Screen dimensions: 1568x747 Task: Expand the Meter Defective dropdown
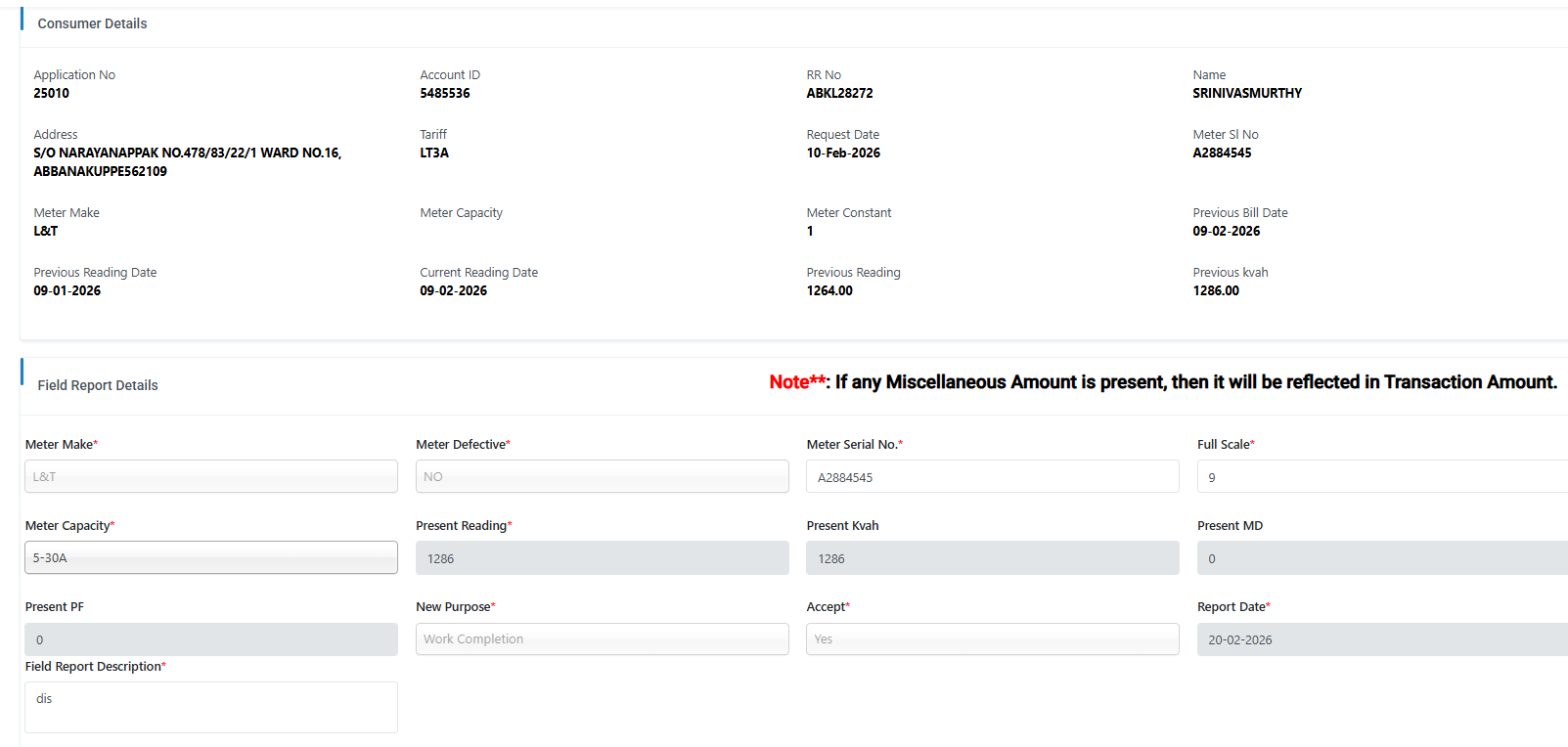(x=602, y=476)
